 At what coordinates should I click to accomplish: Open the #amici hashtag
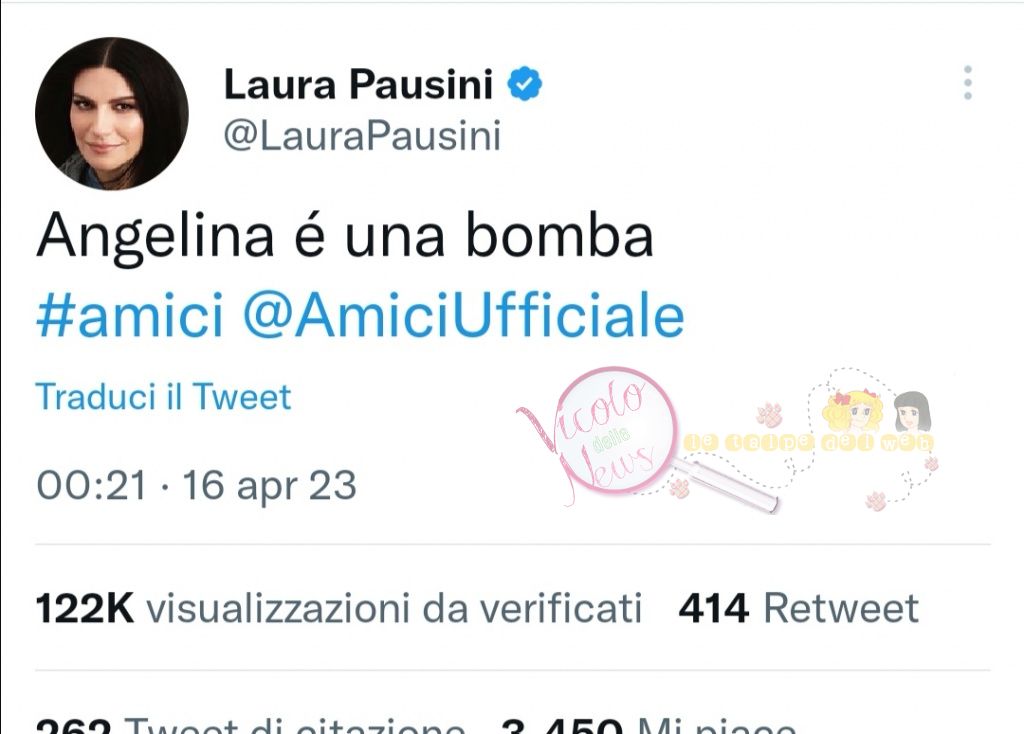(x=130, y=316)
